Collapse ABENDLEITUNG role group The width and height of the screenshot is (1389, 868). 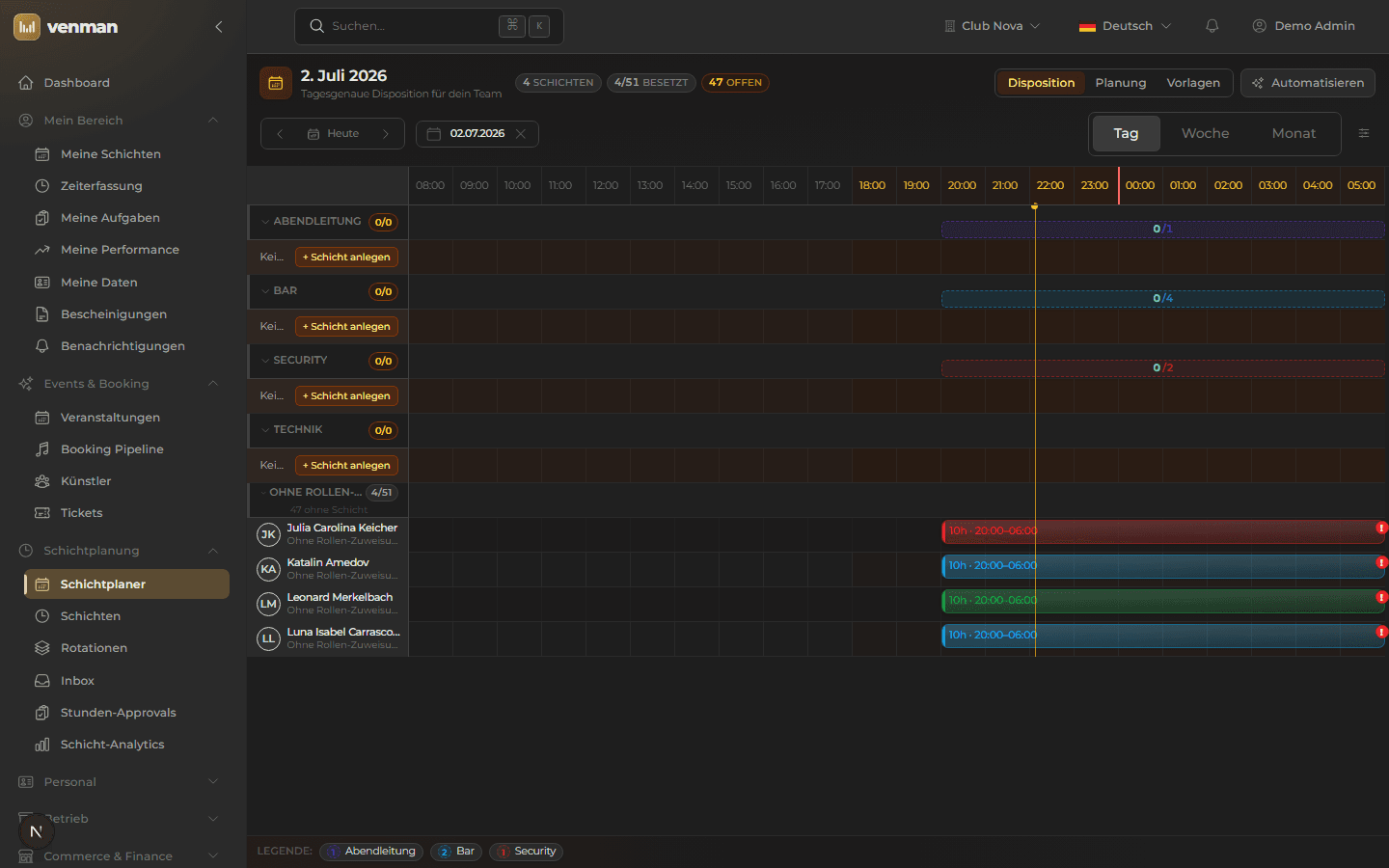coord(265,222)
